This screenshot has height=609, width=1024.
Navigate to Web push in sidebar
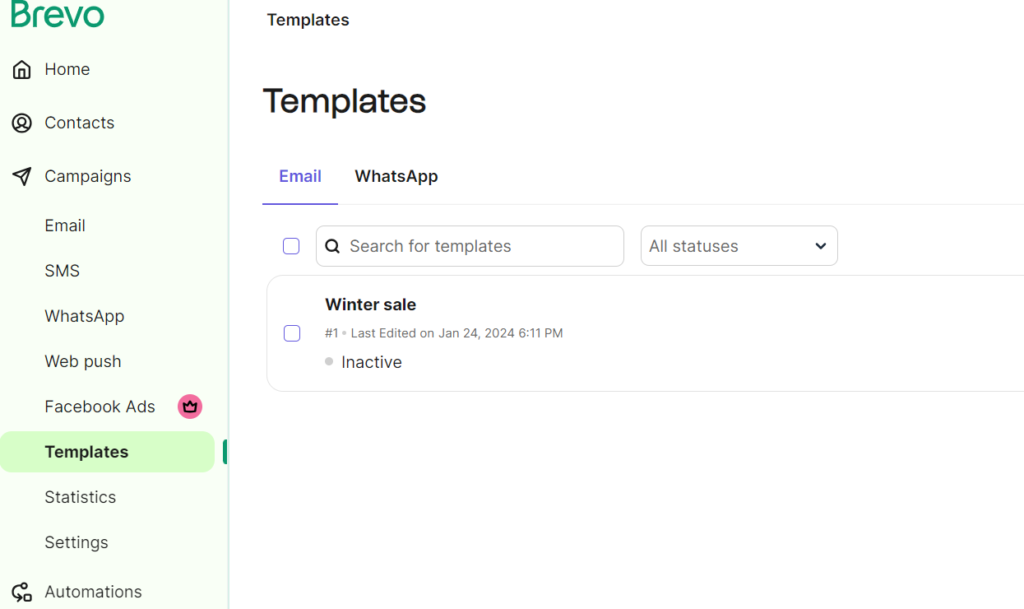83,362
